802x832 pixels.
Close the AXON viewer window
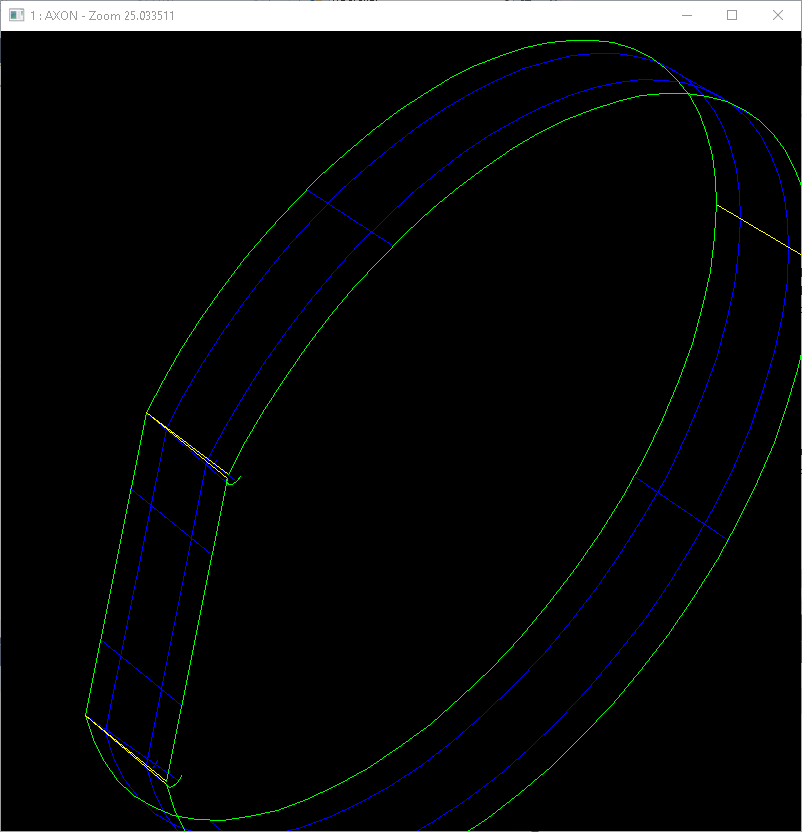pyautogui.click(x=778, y=15)
